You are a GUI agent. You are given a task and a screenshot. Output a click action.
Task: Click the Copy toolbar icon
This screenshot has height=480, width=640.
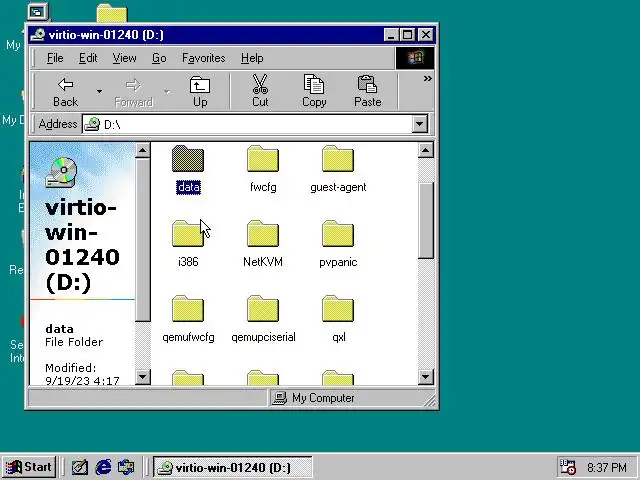pos(314,91)
